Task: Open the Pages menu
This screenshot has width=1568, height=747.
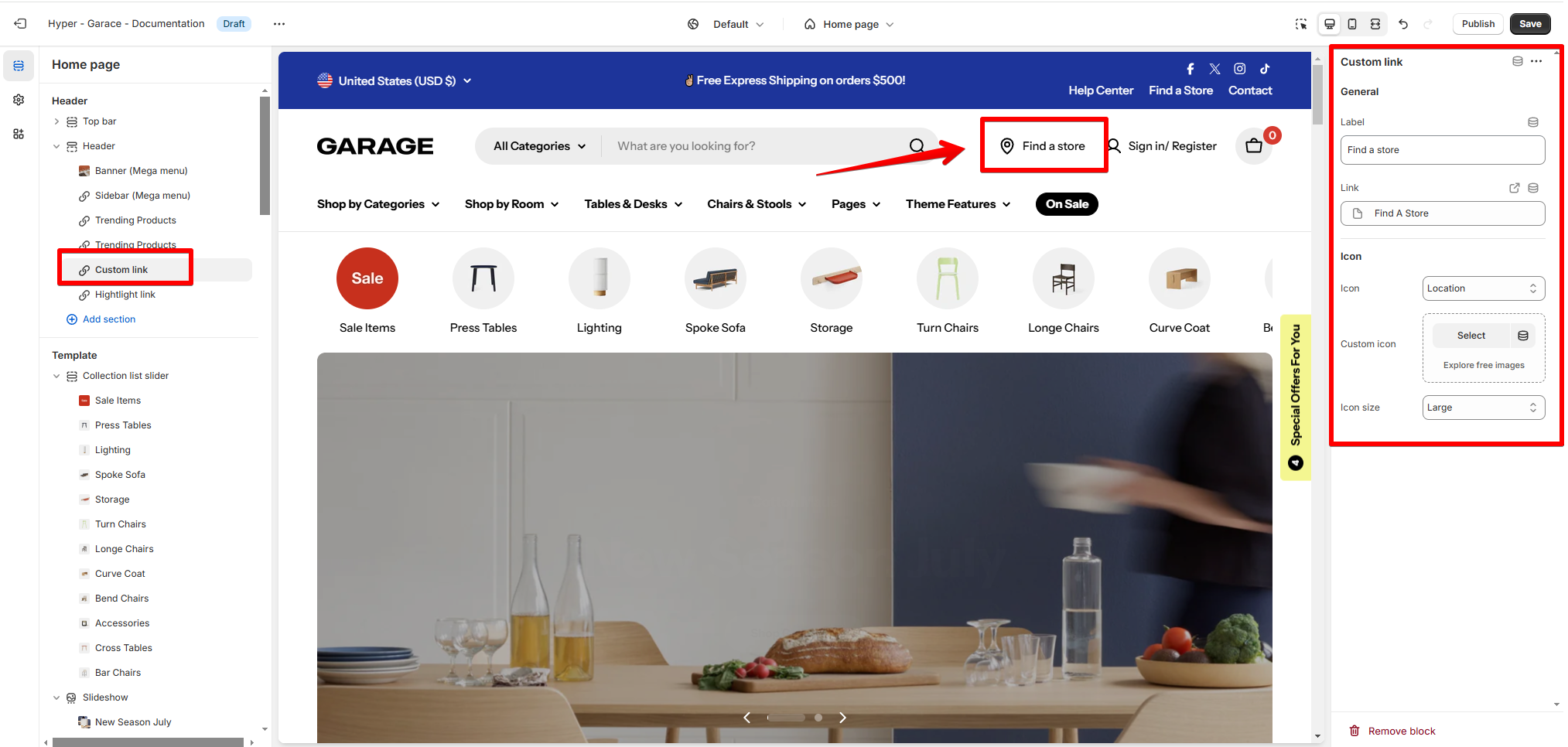Action: click(856, 204)
